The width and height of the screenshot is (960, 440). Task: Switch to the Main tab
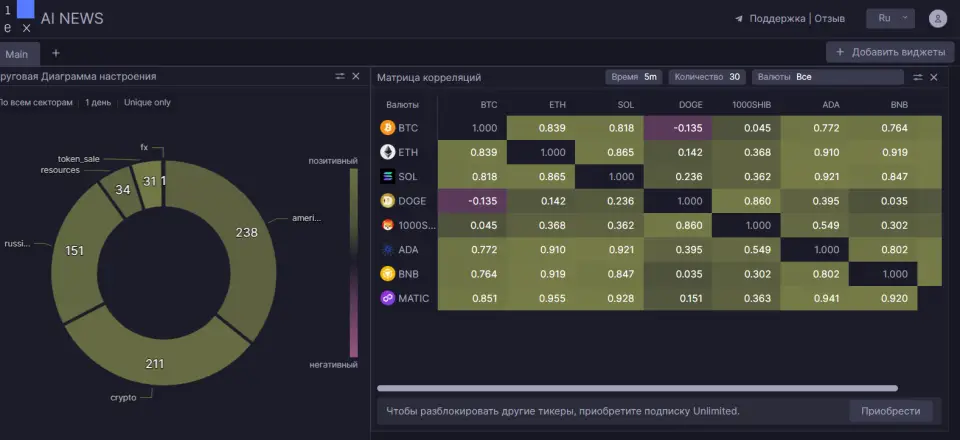[18, 54]
